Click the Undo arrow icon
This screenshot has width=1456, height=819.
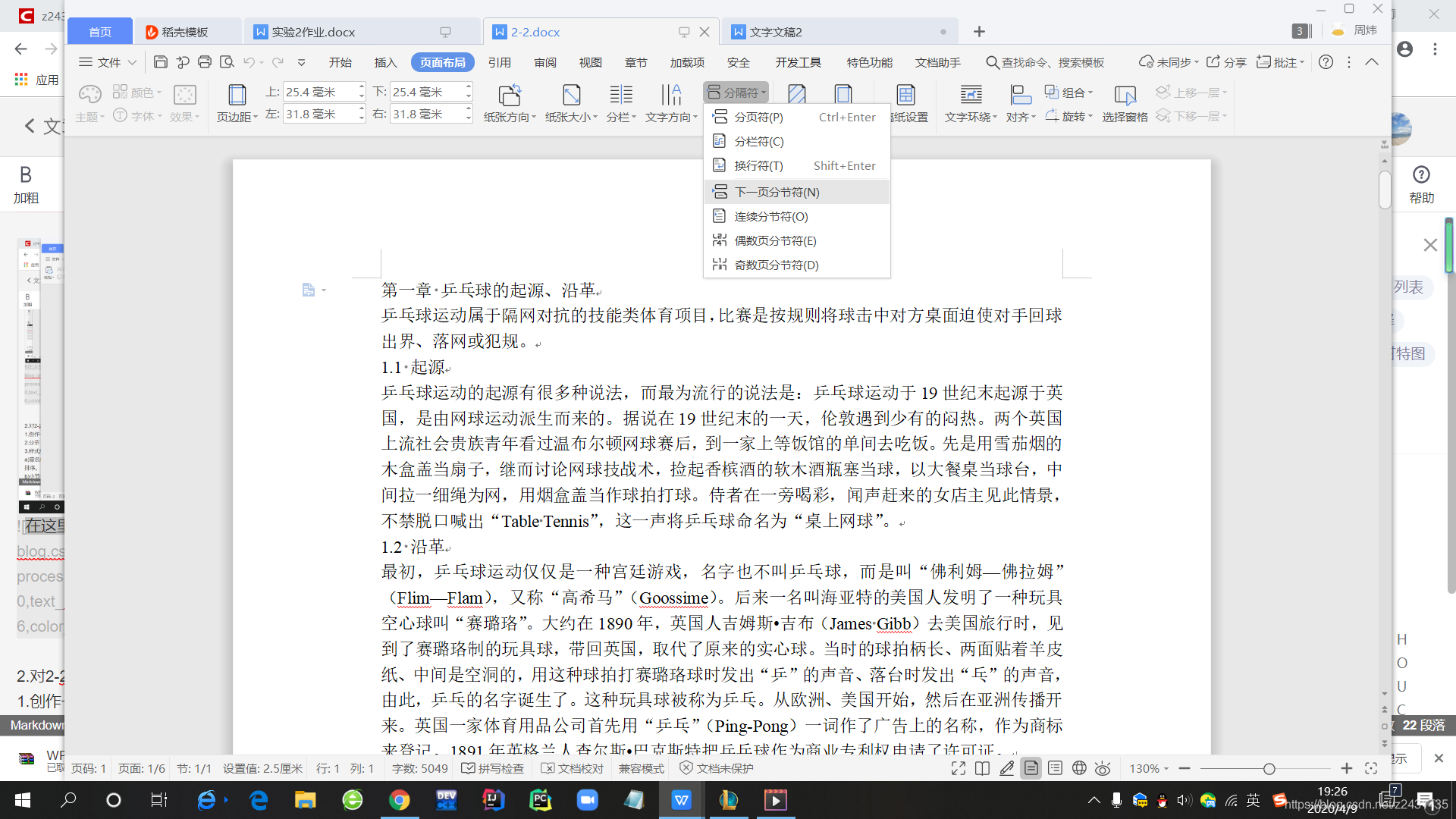[249, 62]
